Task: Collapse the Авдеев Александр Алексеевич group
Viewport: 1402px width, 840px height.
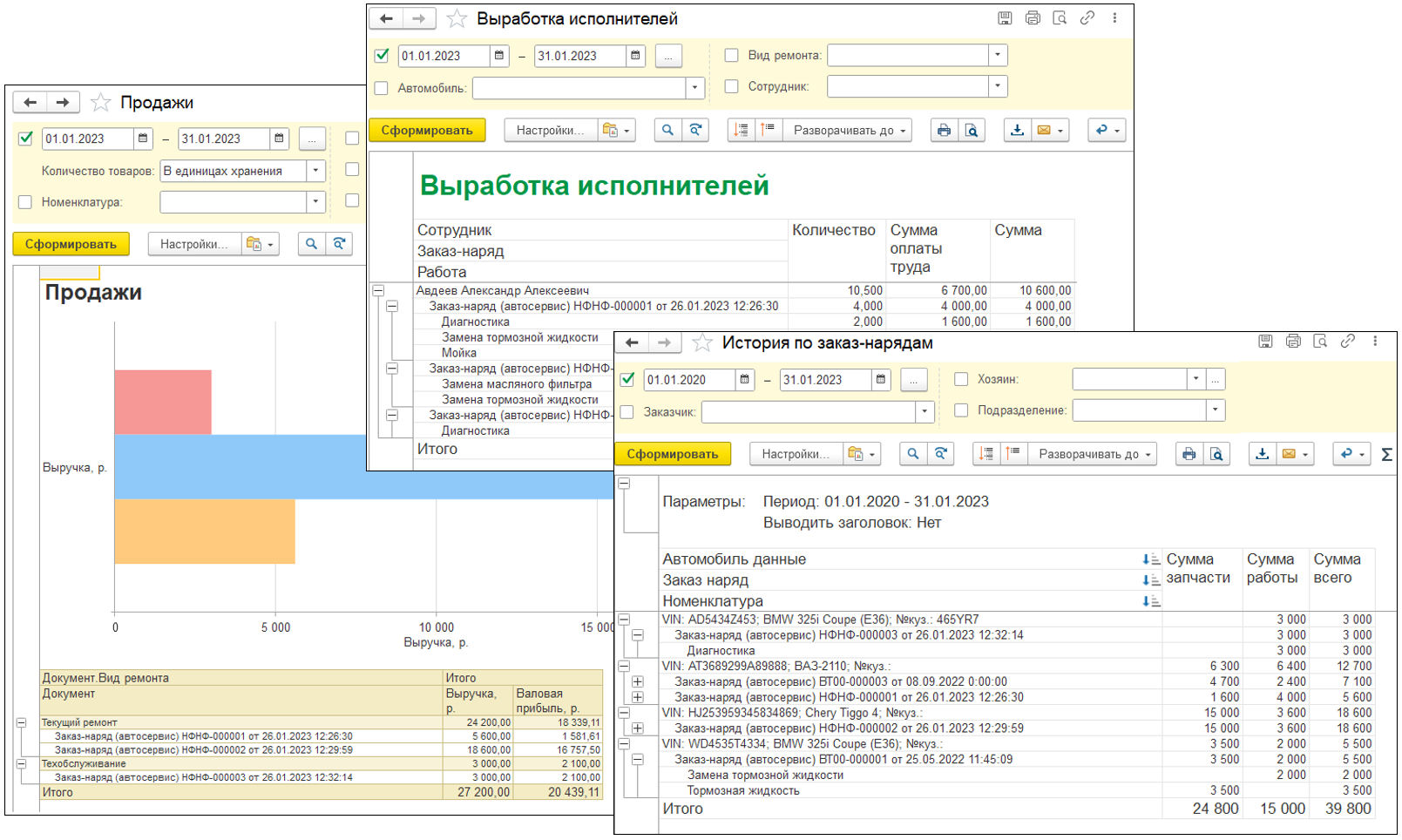Action: click(x=378, y=291)
